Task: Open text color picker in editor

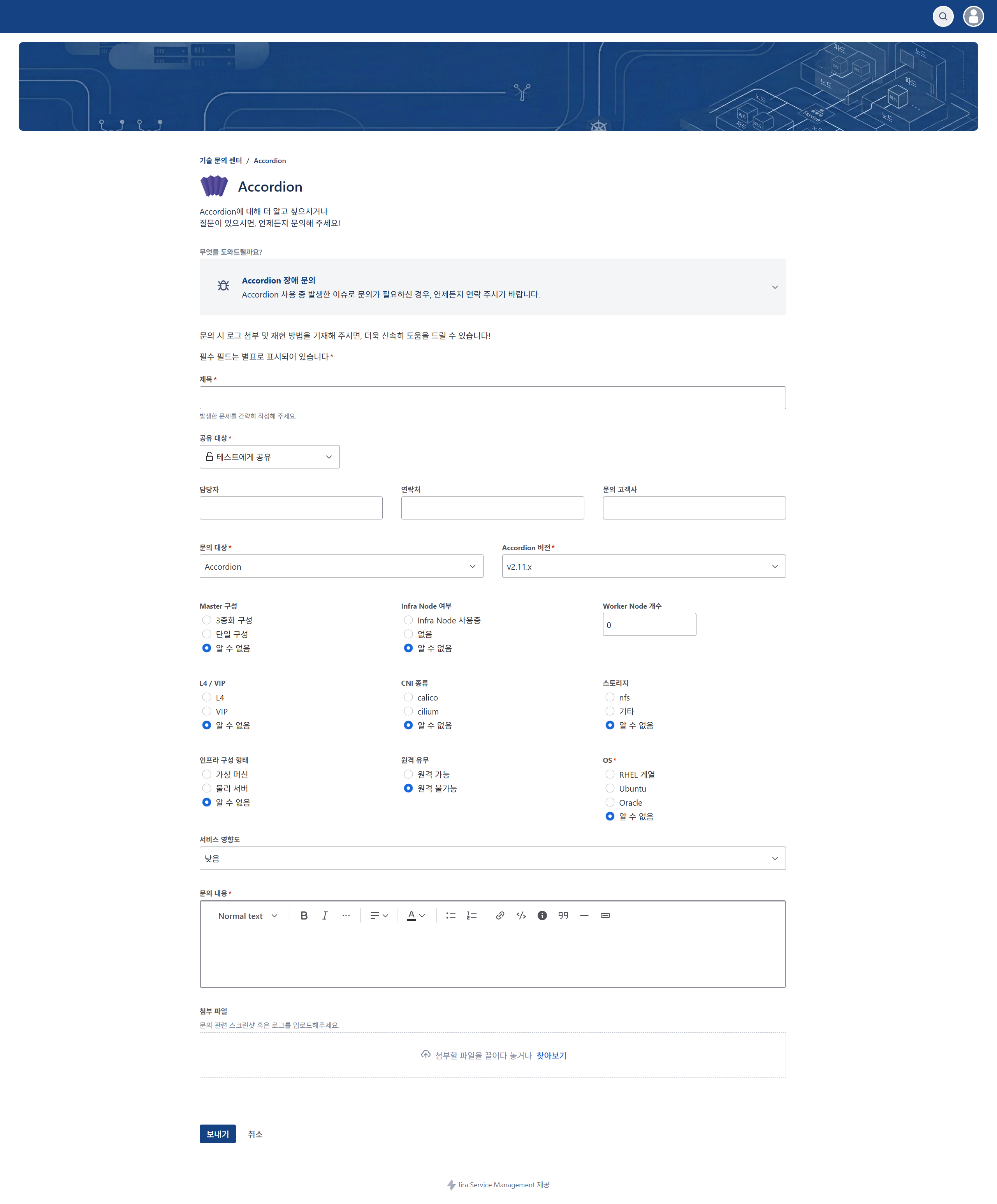Action: 416,915
